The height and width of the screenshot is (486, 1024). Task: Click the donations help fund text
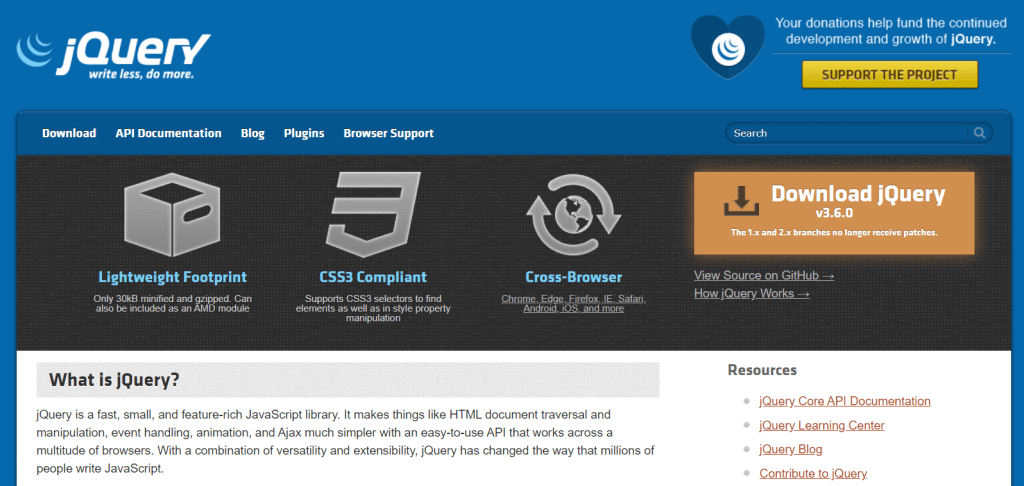[x=891, y=31]
